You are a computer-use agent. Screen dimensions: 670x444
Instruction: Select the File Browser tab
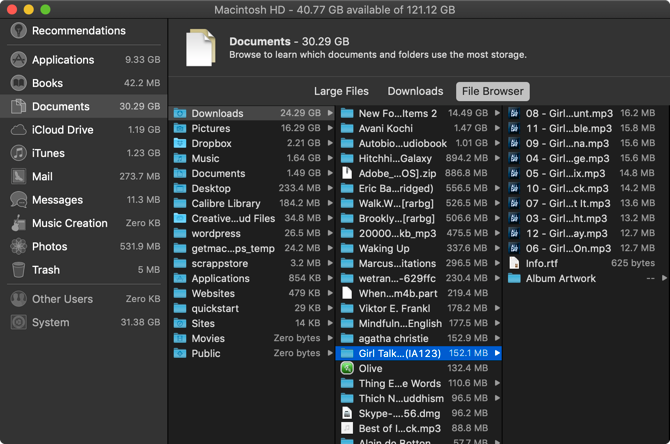tap(491, 92)
